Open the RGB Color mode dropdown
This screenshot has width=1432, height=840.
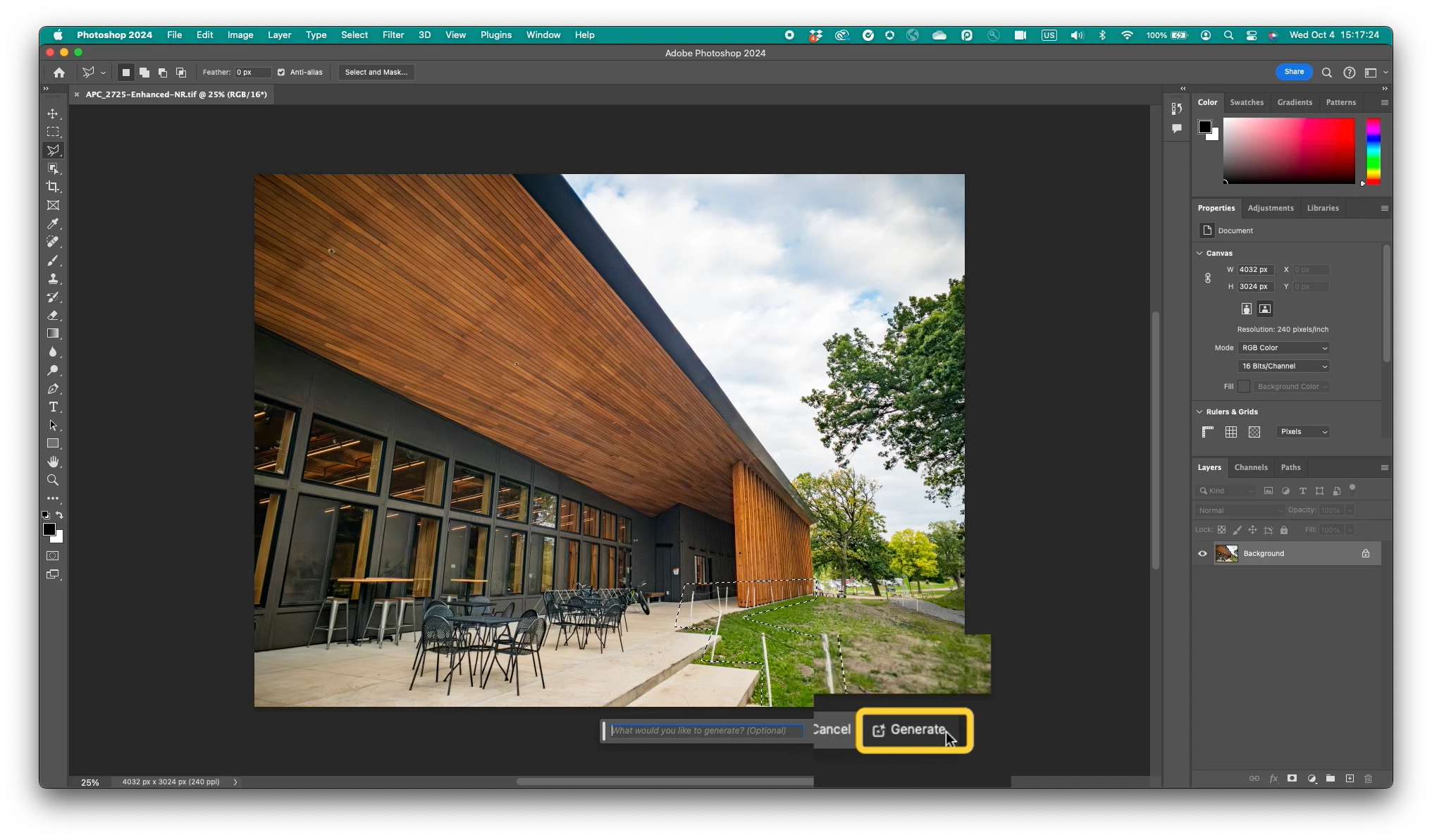pyautogui.click(x=1284, y=347)
